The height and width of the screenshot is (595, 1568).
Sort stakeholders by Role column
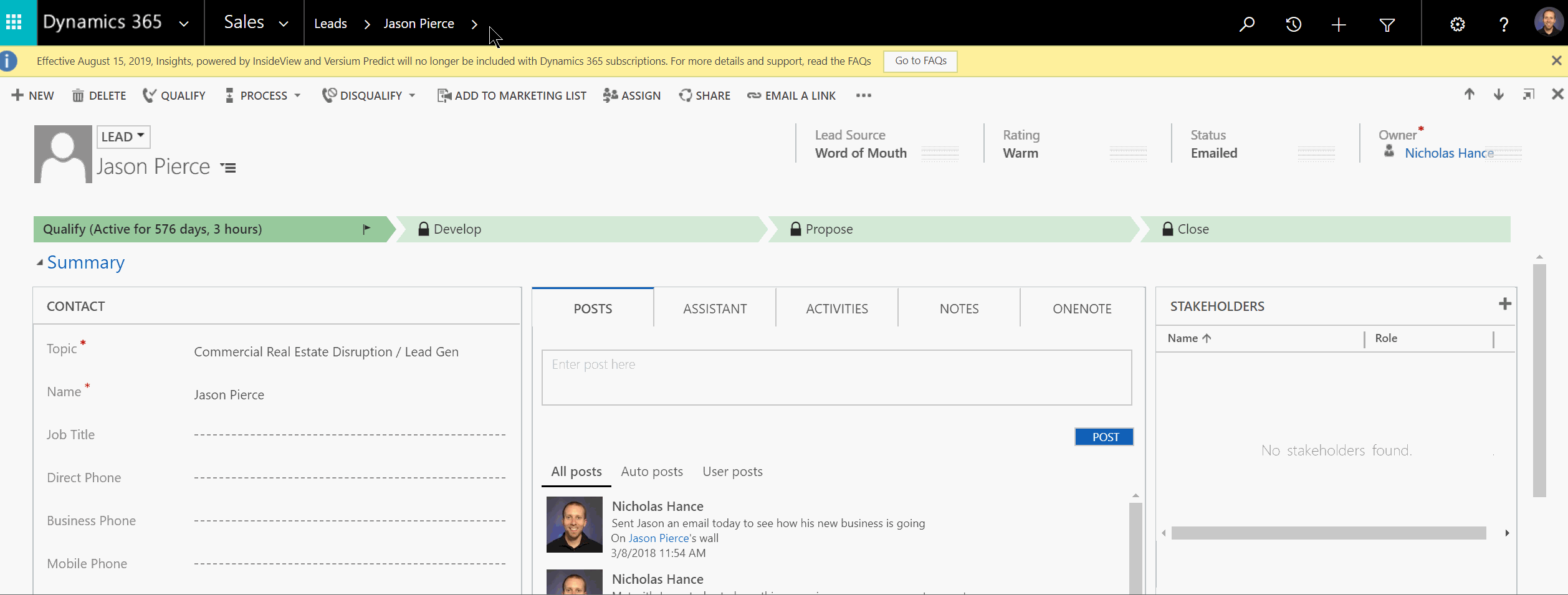click(x=1386, y=338)
